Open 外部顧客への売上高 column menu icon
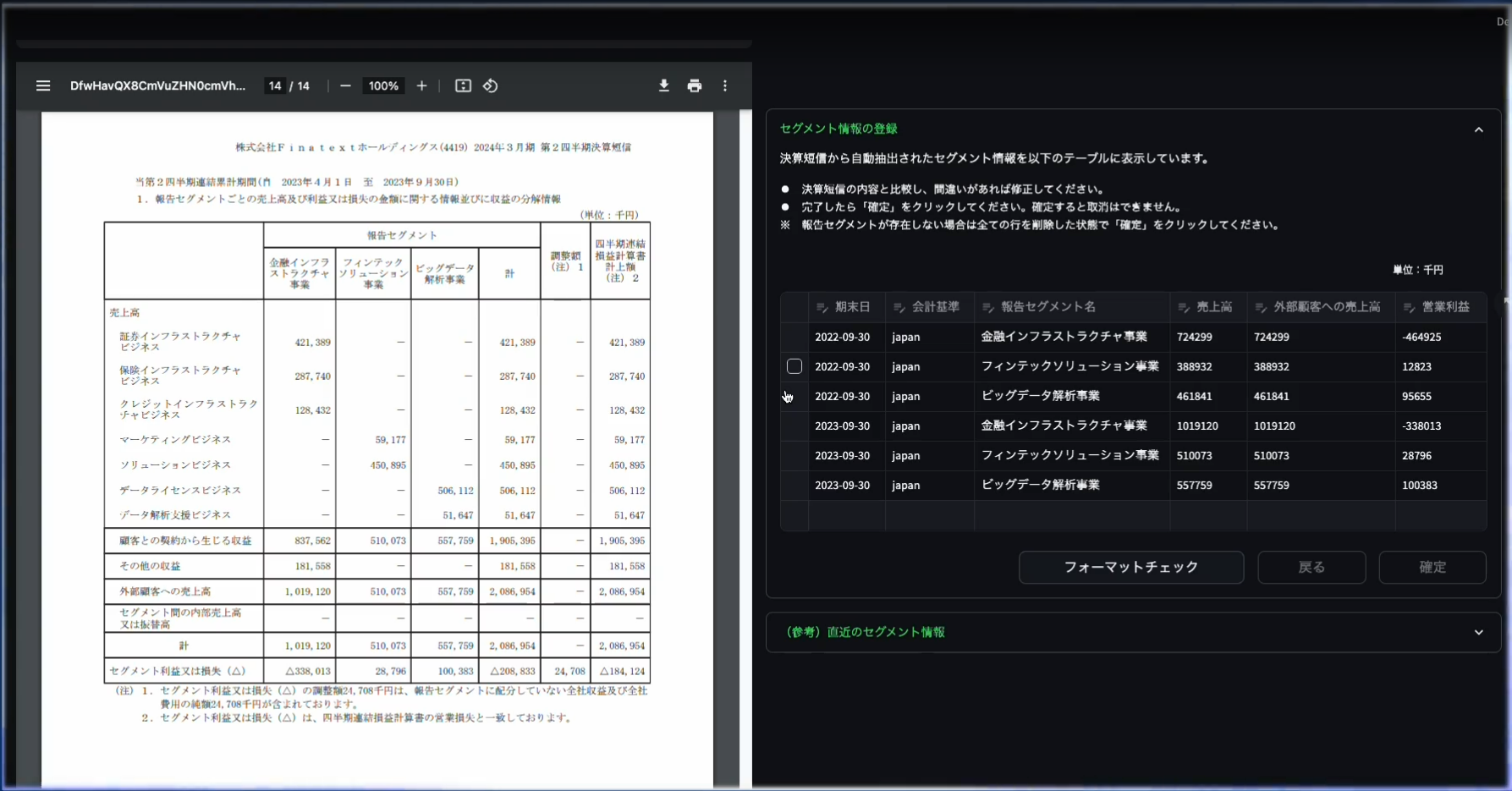This screenshot has height=791, width=1512. click(x=1261, y=307)
